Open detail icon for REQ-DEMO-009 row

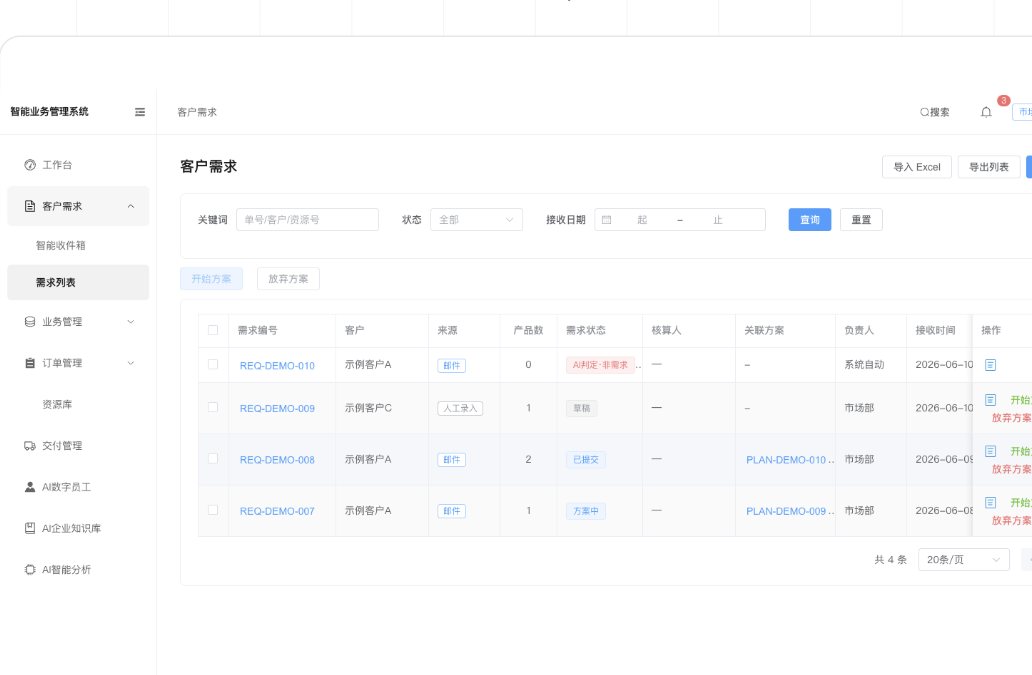click(x=991, y=399)
